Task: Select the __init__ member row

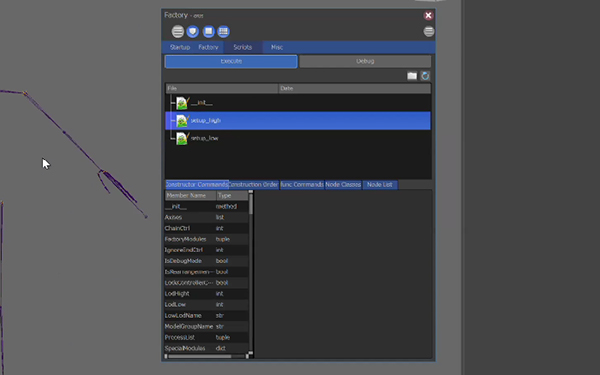Action: [206, 206]
